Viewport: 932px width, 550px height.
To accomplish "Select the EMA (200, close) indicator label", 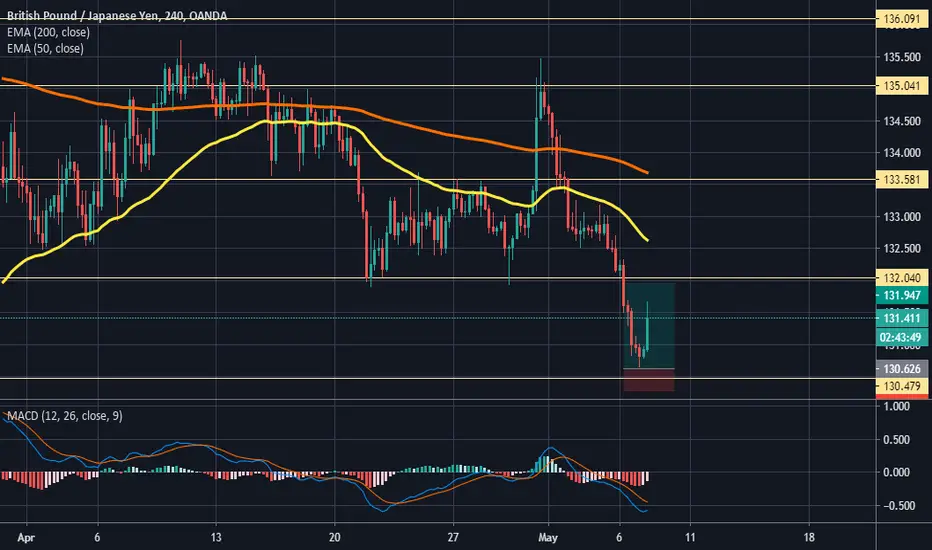I will coord(48,32).
